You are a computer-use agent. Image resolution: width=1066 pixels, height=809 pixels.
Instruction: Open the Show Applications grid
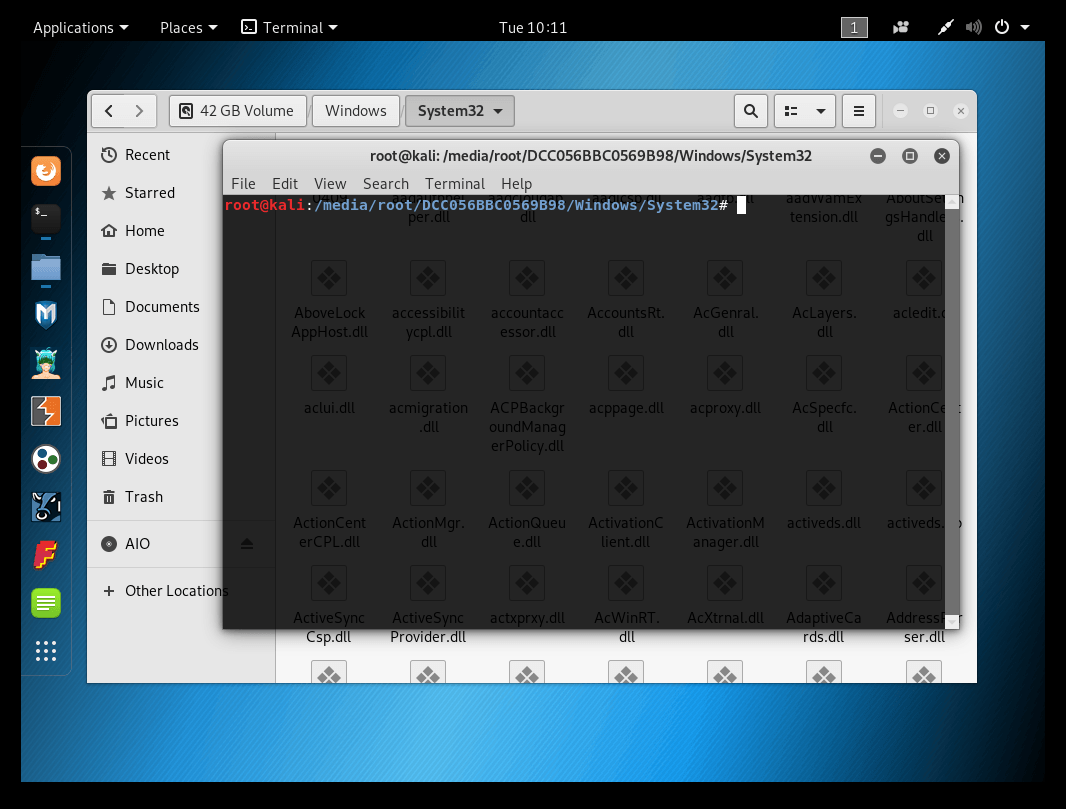pos(46,651)
